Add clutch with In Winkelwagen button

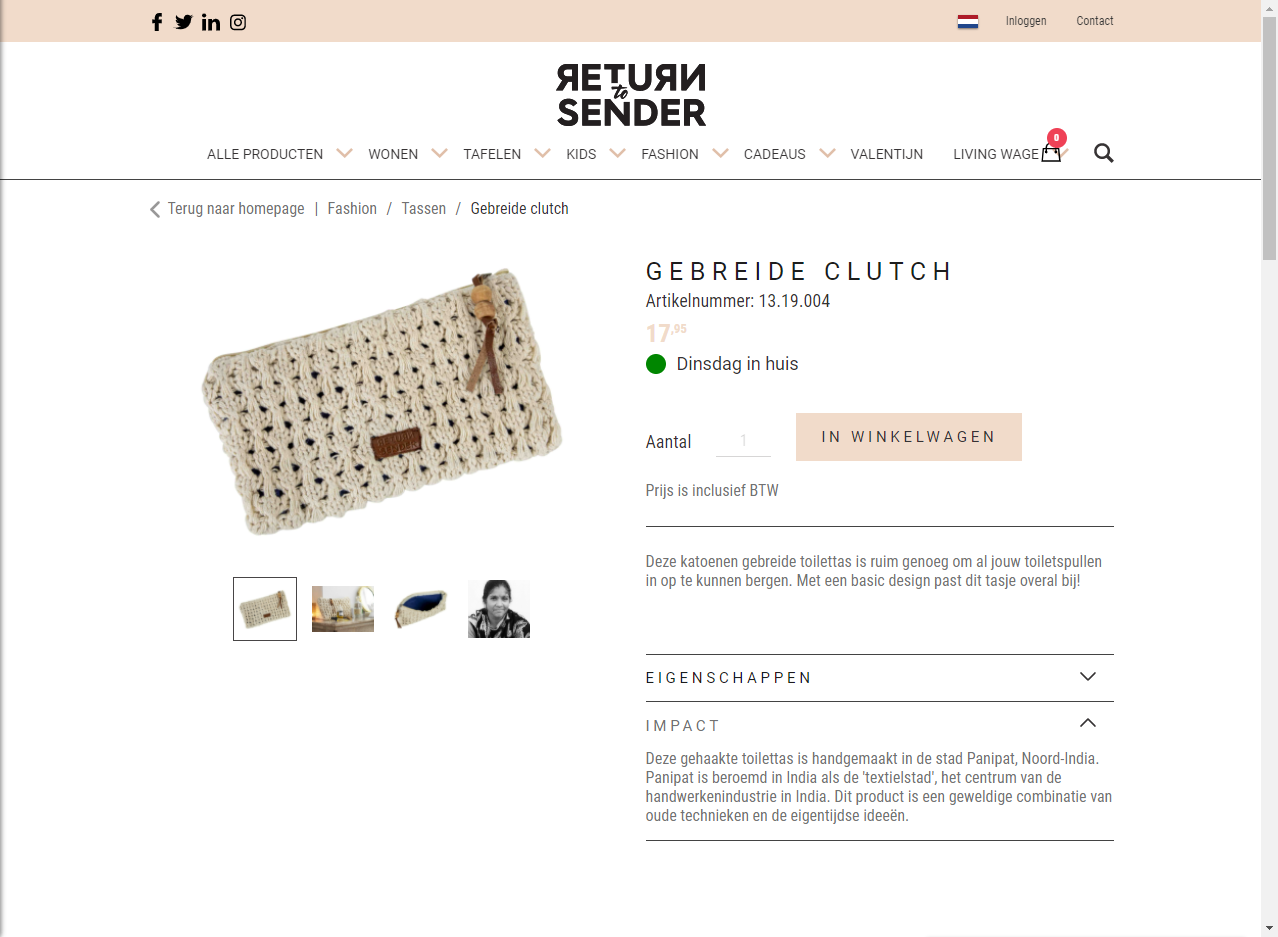click(x=908, y=437)
